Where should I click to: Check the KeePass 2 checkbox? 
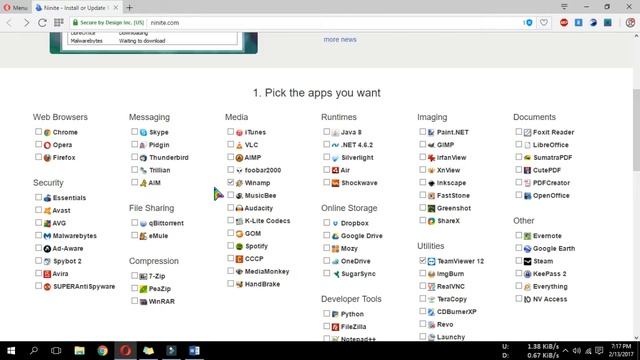pos(519,273)
